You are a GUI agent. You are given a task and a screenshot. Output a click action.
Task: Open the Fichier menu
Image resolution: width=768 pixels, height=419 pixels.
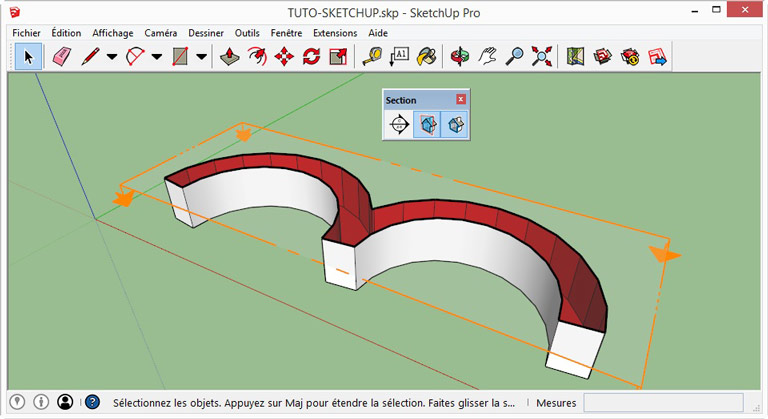click(x=26, y=33)
